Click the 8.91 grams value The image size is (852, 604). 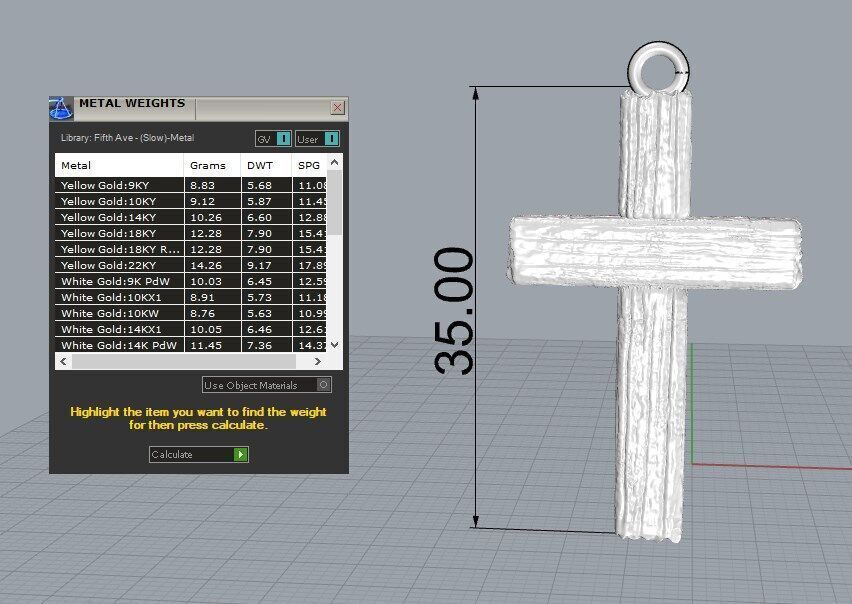202,297
